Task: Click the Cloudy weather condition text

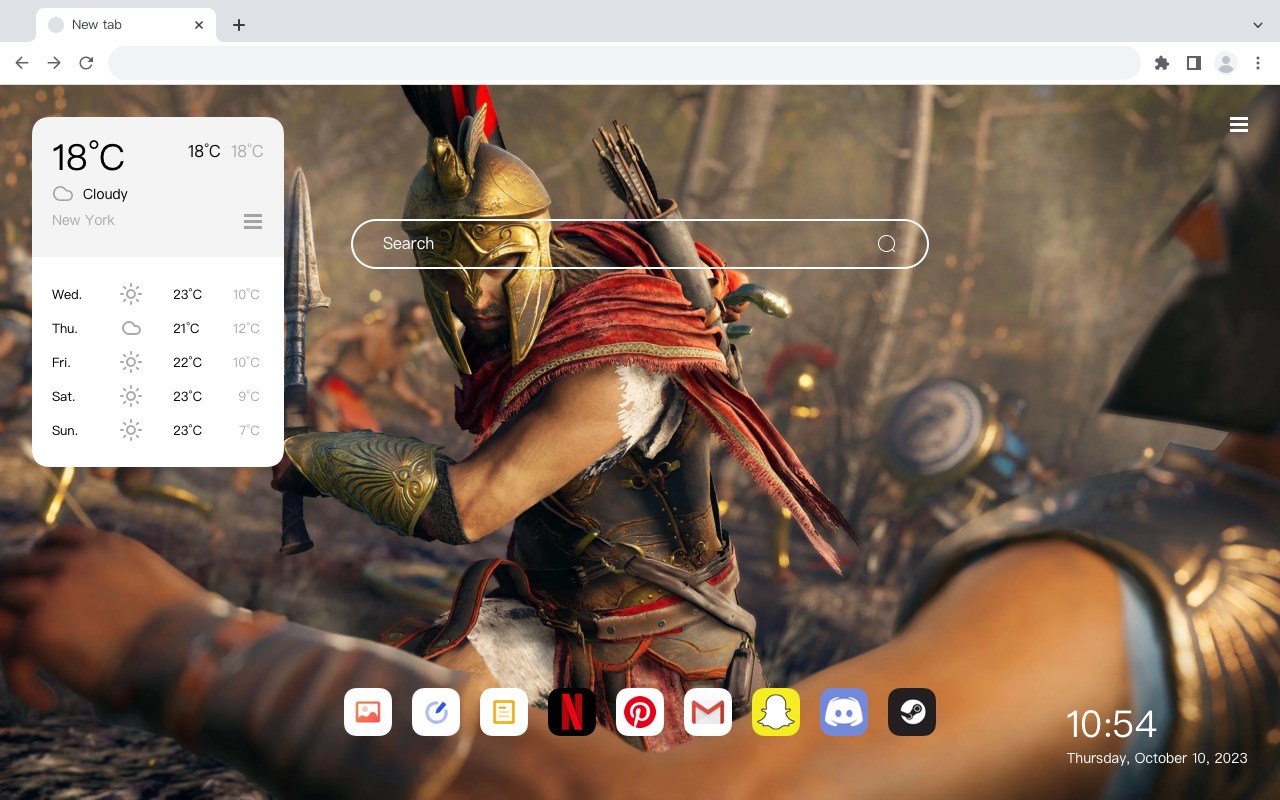Action: click(x=105, y=194)
